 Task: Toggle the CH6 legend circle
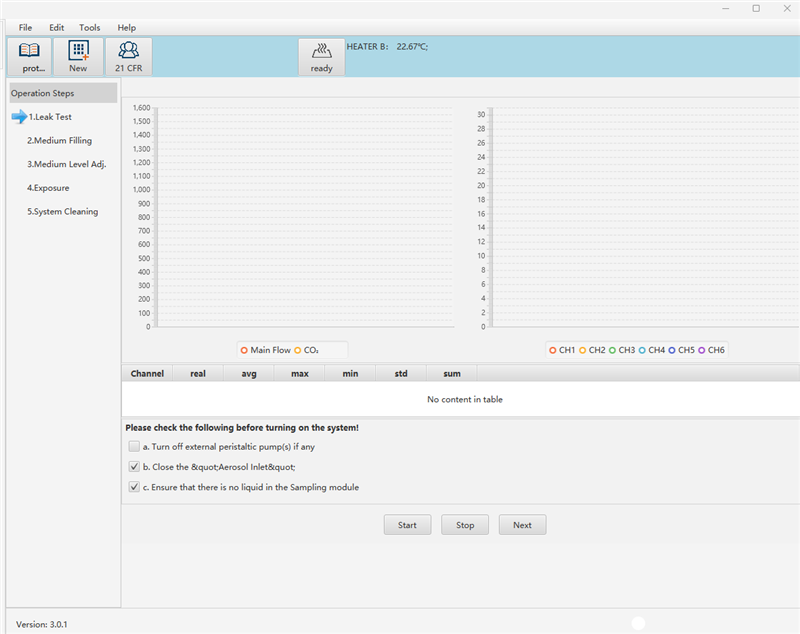pyautogui.click(x=702, y=350)
